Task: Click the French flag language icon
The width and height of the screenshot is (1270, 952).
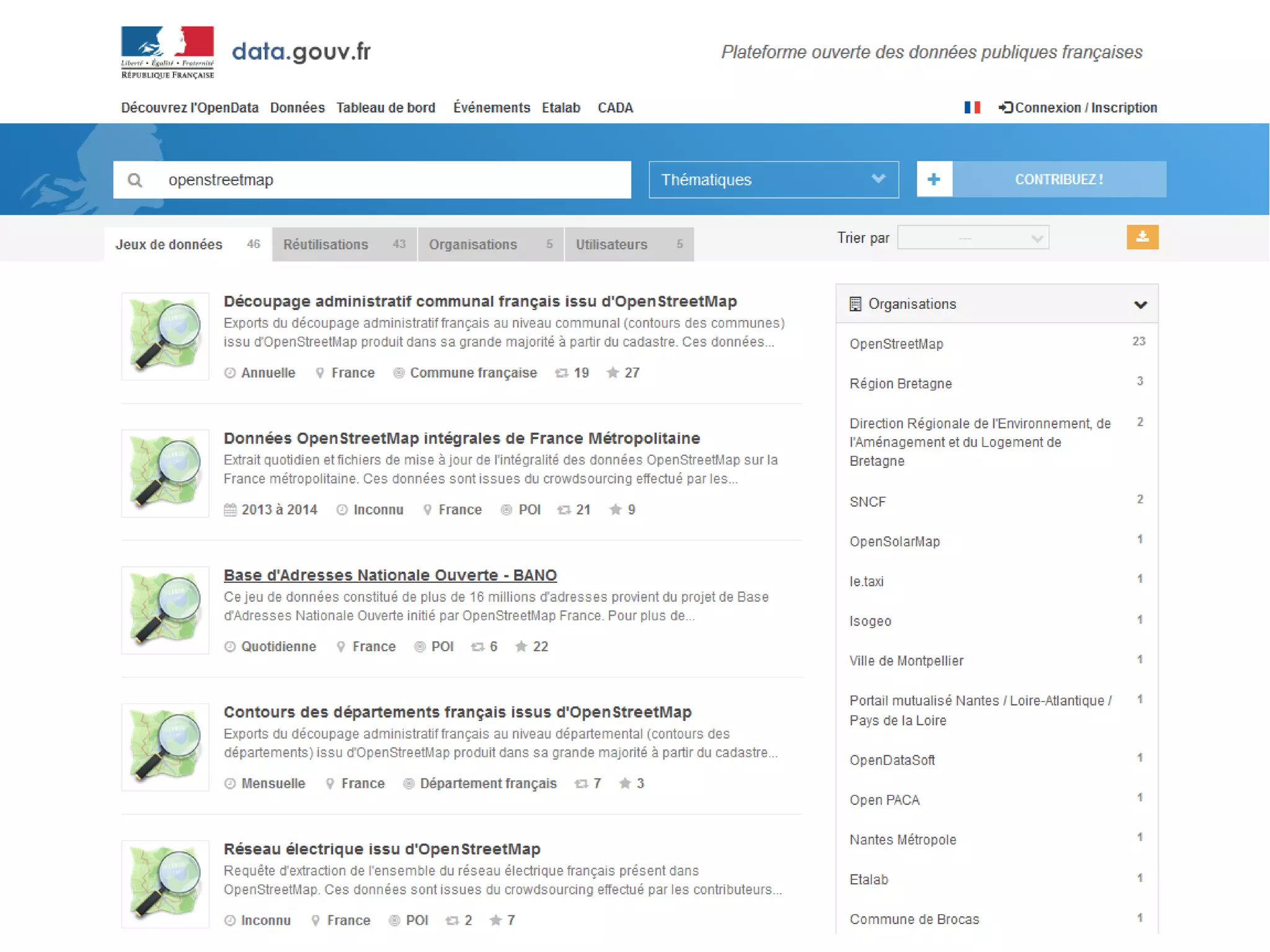Action: click(x=972, y=107)
